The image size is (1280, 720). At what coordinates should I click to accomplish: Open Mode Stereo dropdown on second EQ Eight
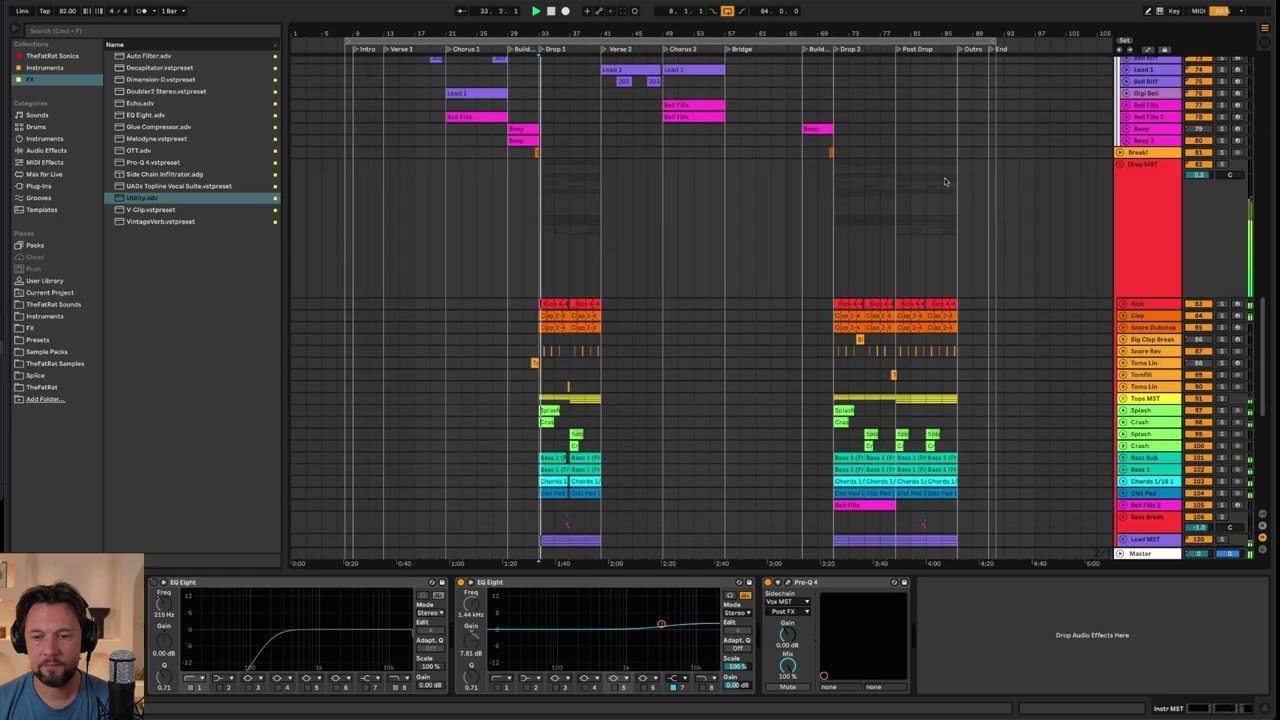(737, 613)
